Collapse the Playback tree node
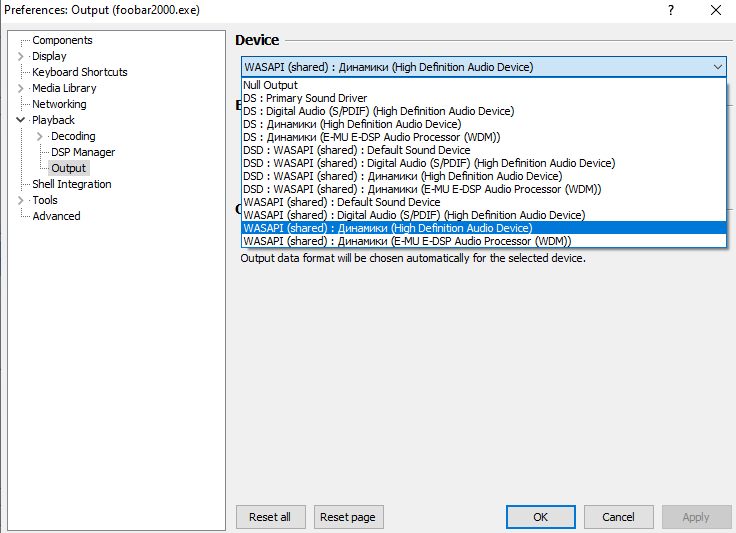This screenshot has height=533, width=736. (20, 120)
